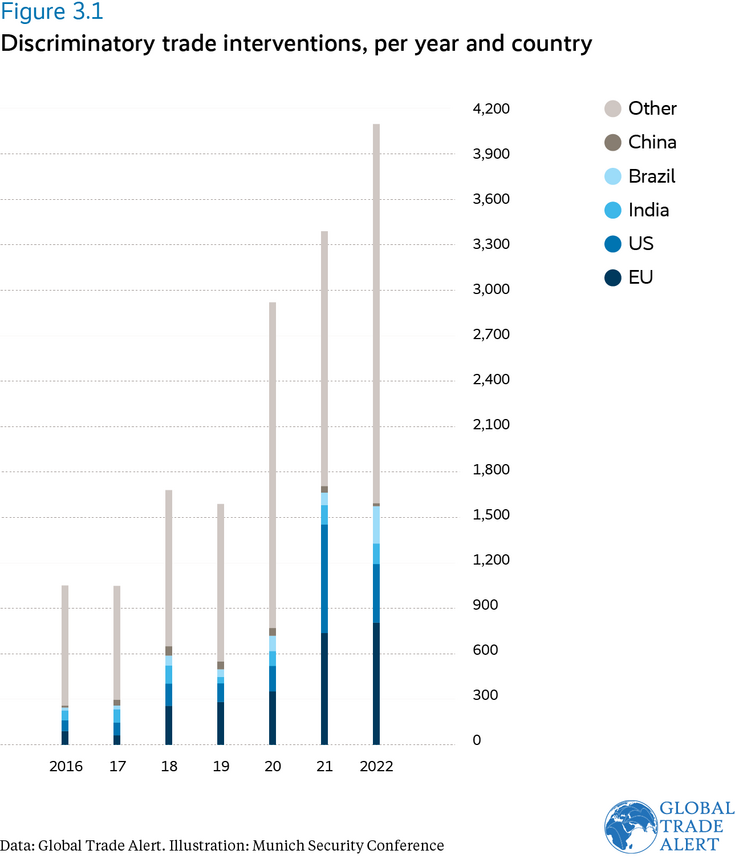Click the US segment of the 21 bar
The height and width of the screenshot is (866, 735).
pyautogui.click(x=324, y=578)
